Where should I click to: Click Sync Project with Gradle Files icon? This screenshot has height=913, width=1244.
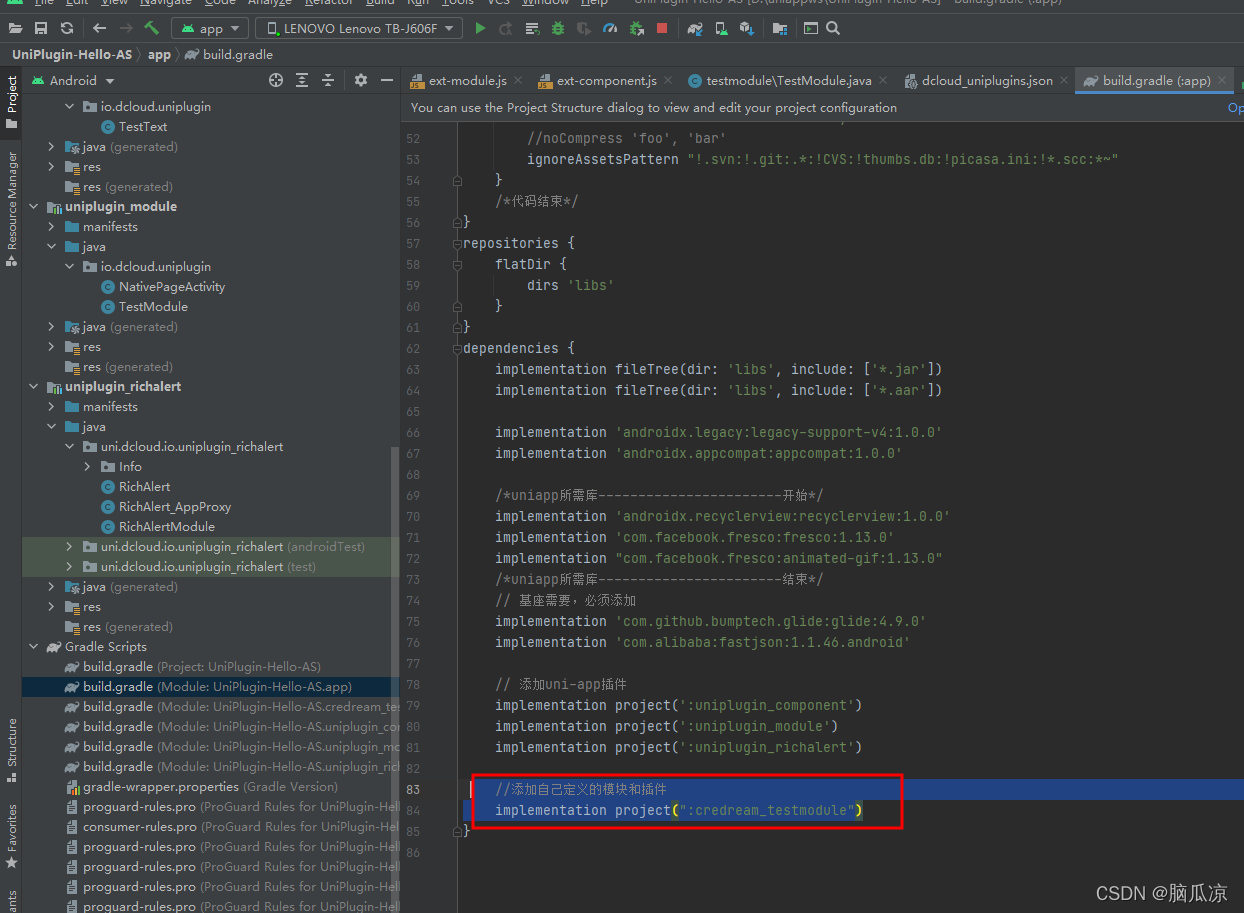695,28
